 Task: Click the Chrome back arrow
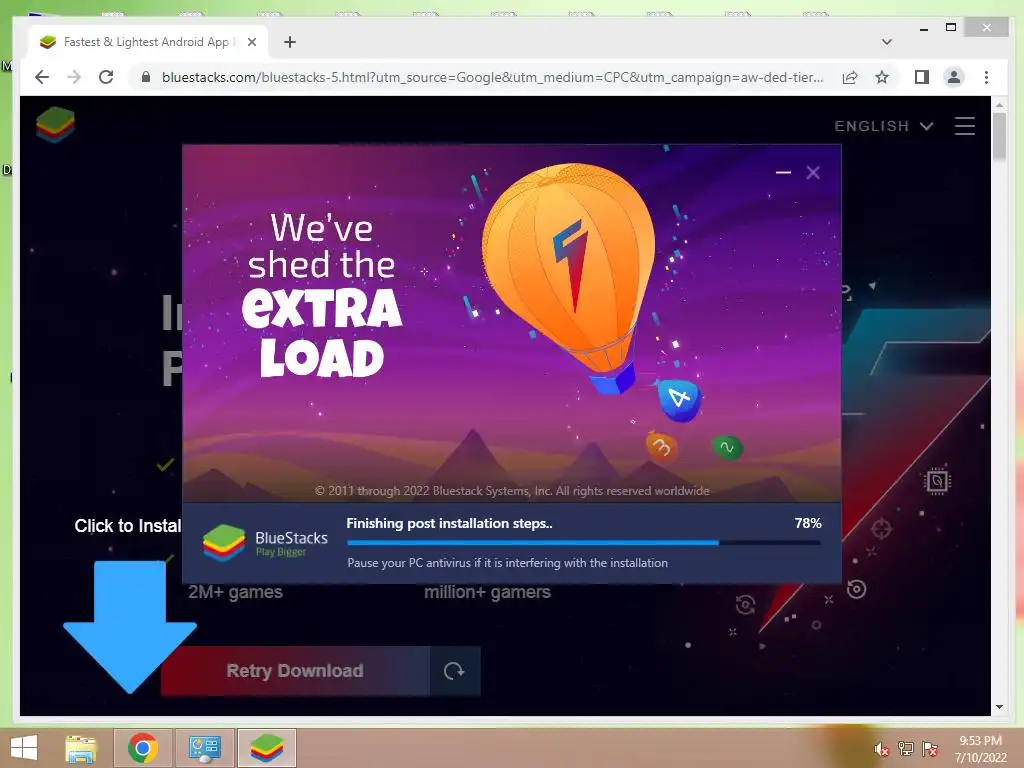pos(42,77)
